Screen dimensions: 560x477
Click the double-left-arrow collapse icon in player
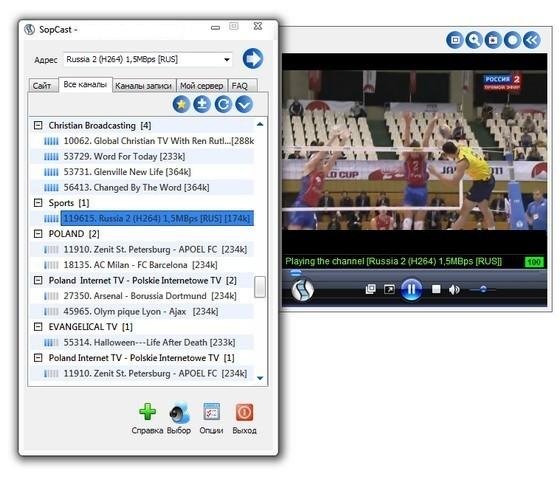(x=532, y=40)
